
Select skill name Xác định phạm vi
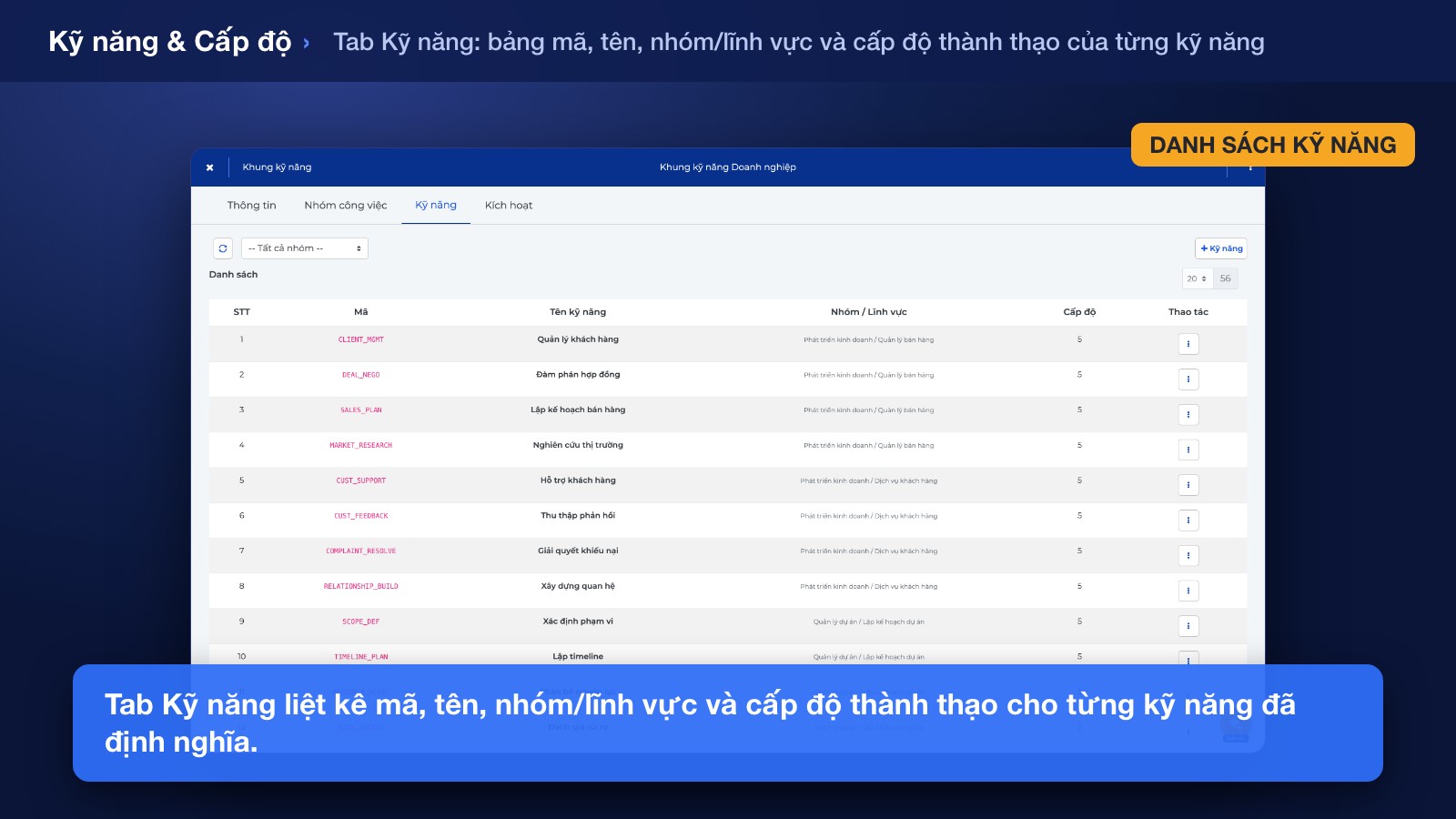pos(578,622)
